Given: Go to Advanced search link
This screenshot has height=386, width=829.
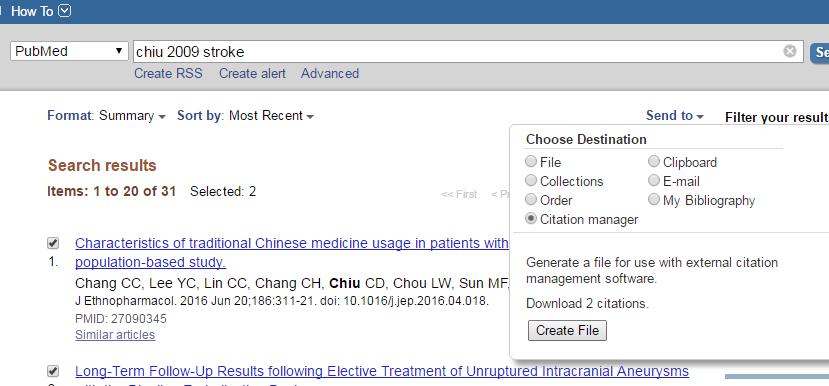Looking at the screenshot, I should pos(330,73).
